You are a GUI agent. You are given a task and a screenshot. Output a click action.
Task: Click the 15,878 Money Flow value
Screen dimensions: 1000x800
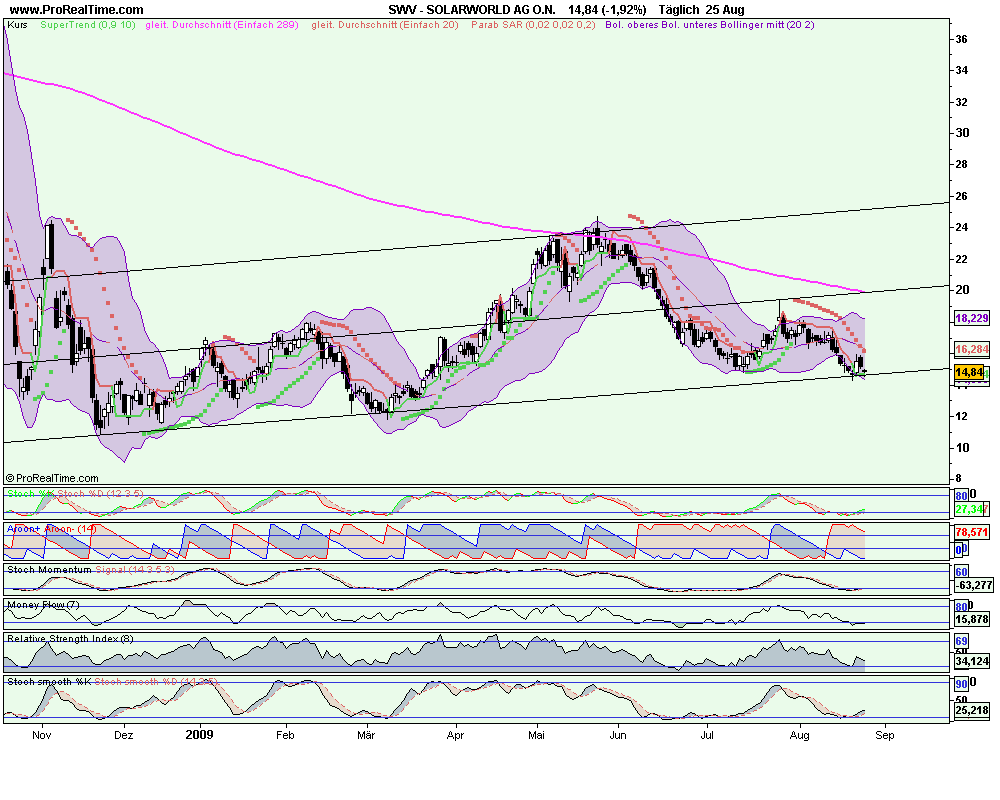tap(972, 619)
